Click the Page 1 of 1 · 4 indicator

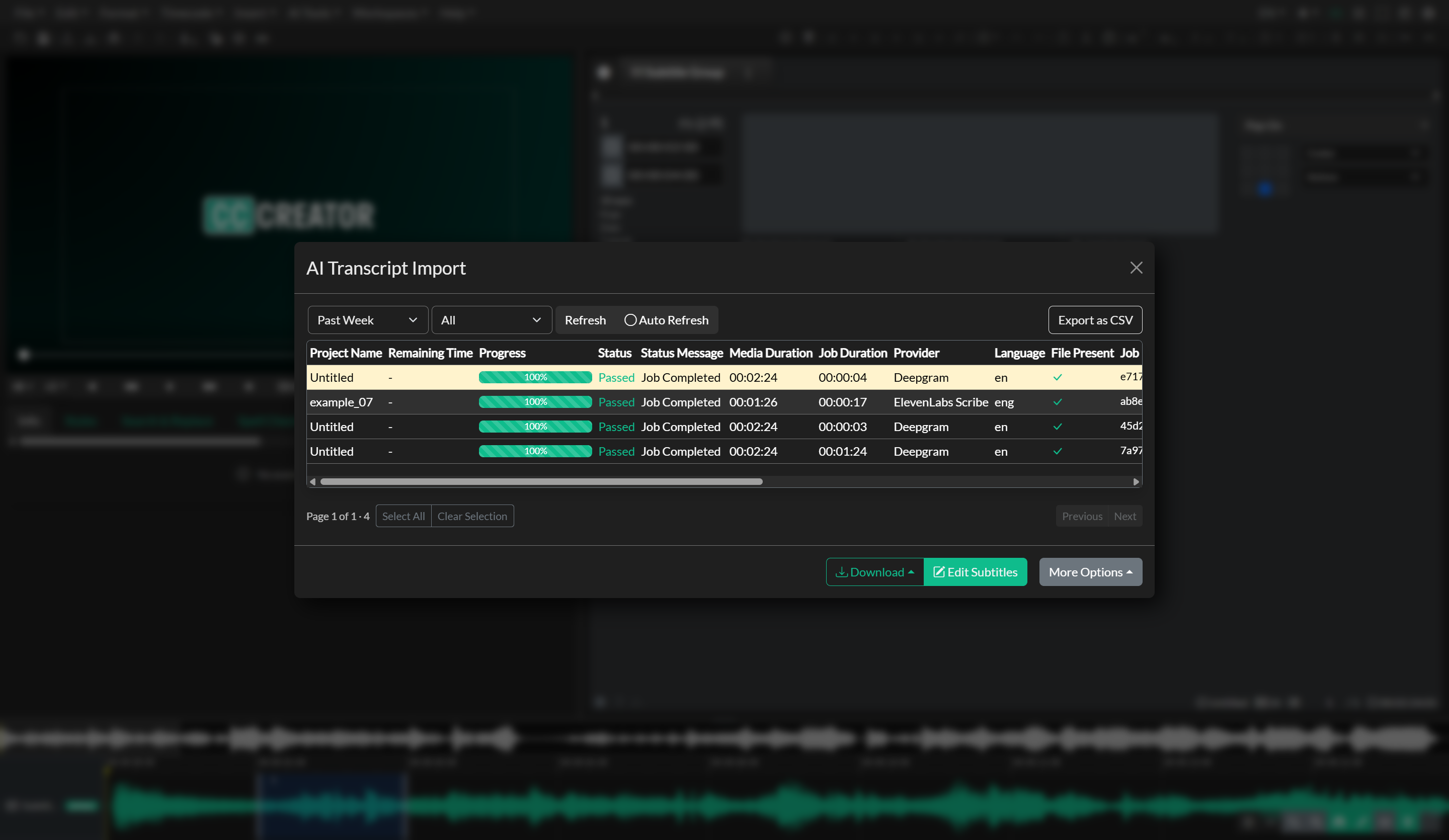coord(338,516)
